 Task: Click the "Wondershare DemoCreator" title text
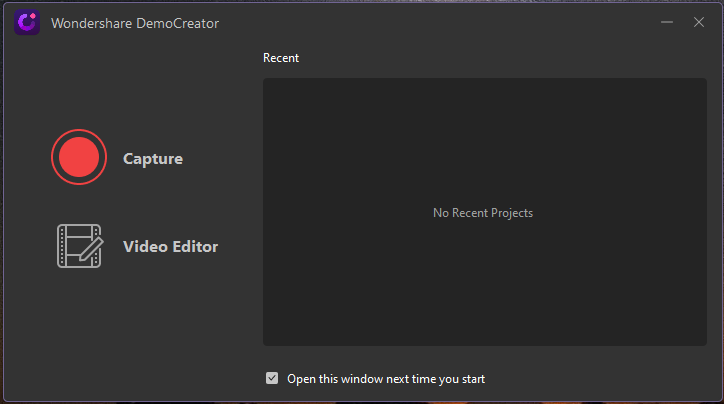(x=135, y=23)
